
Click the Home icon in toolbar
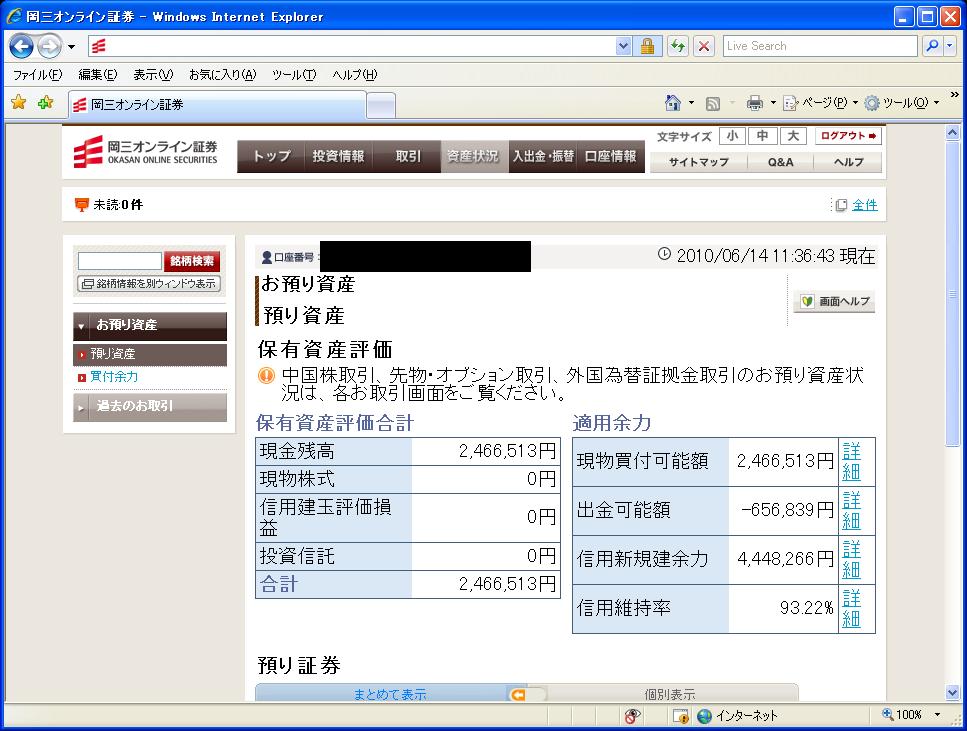tap(674, 103)
